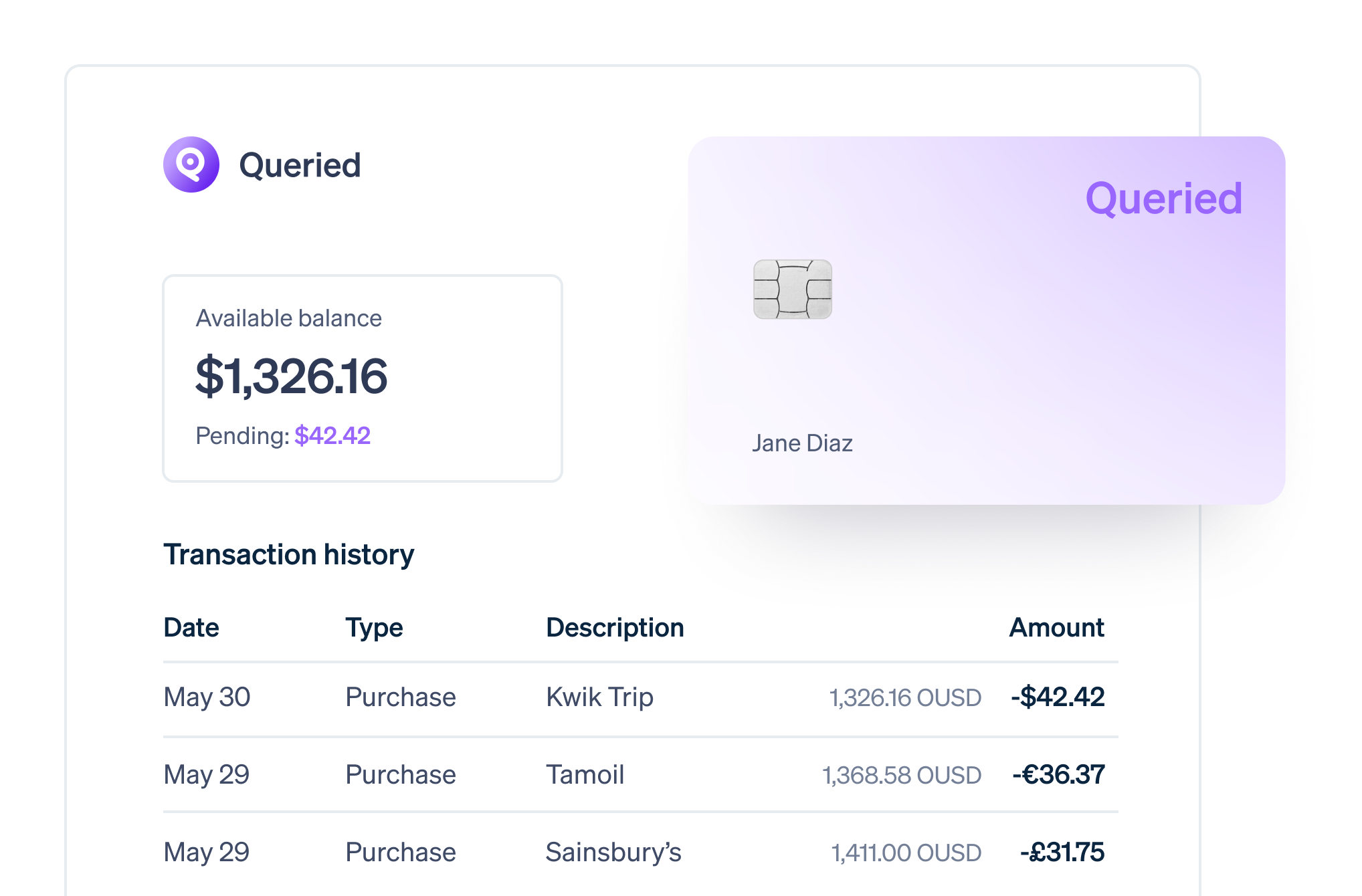Sort by the Type column header
Screen dimensions: 1362x896
374,627
